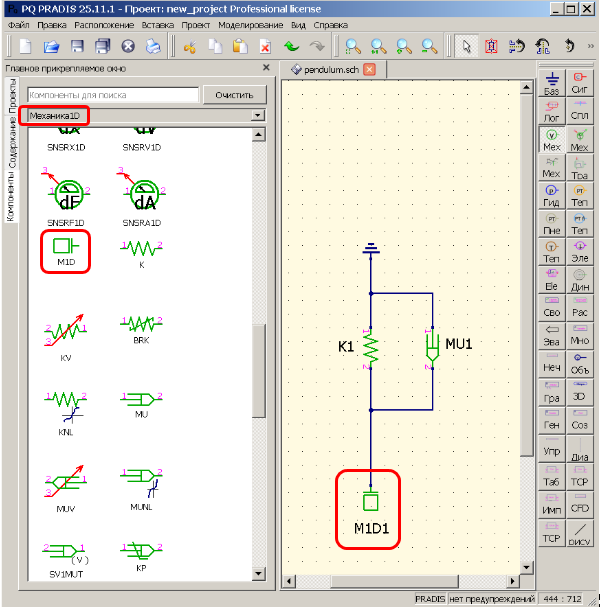
Task: Click the first magnifier zoom icon
Action: tap(353, 46)
